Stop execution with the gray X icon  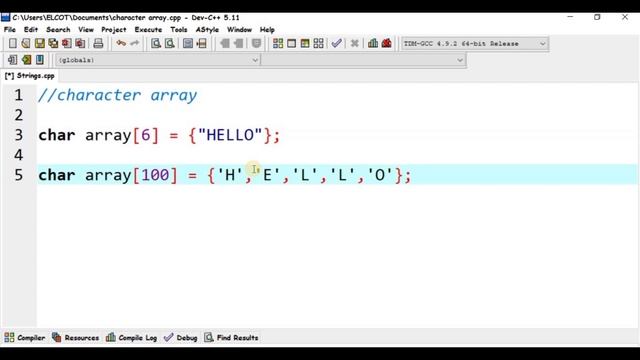(x=355, y=43)
